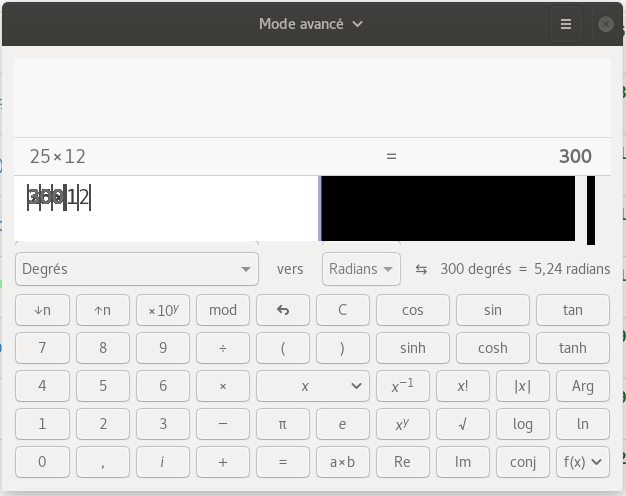The width and height of the screenshot is (626, 496).
Task: Click the division ÷ key
Action: (x=223, y=348)
